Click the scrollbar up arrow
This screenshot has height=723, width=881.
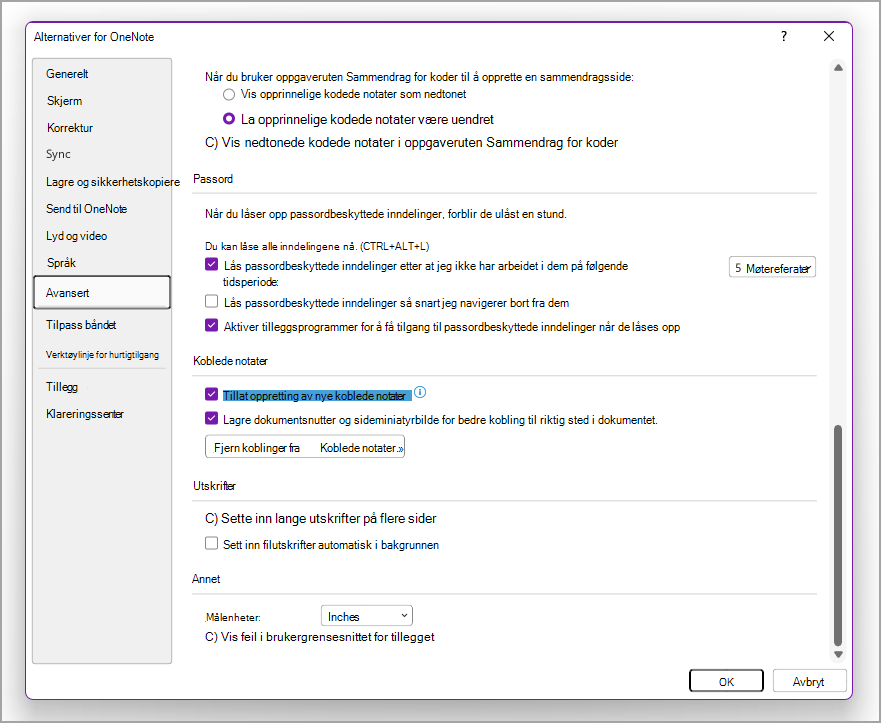coord(838,67)
